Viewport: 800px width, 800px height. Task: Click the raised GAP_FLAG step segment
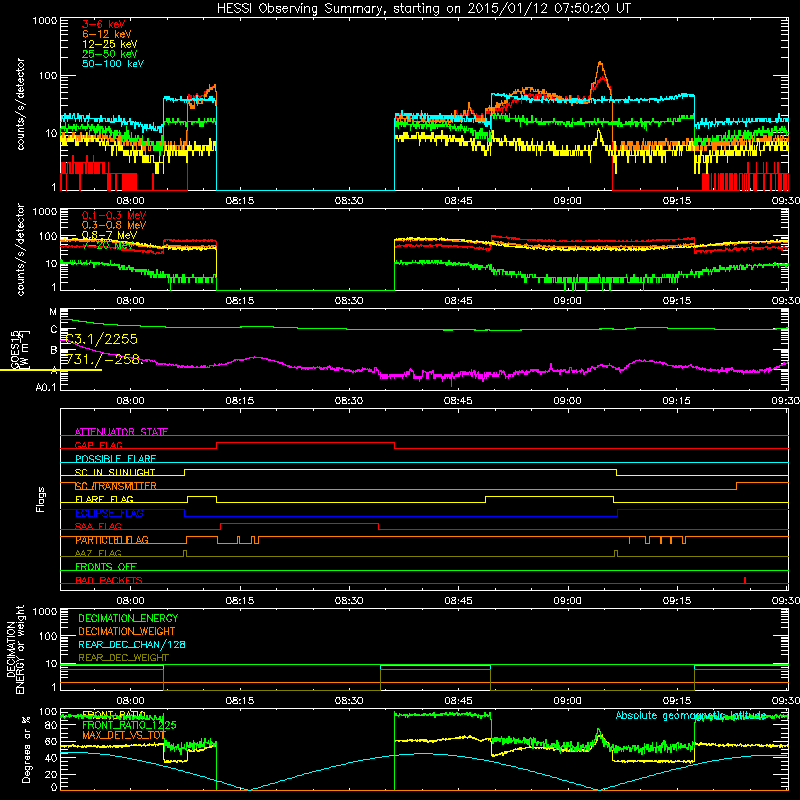(x=306, y=443)
